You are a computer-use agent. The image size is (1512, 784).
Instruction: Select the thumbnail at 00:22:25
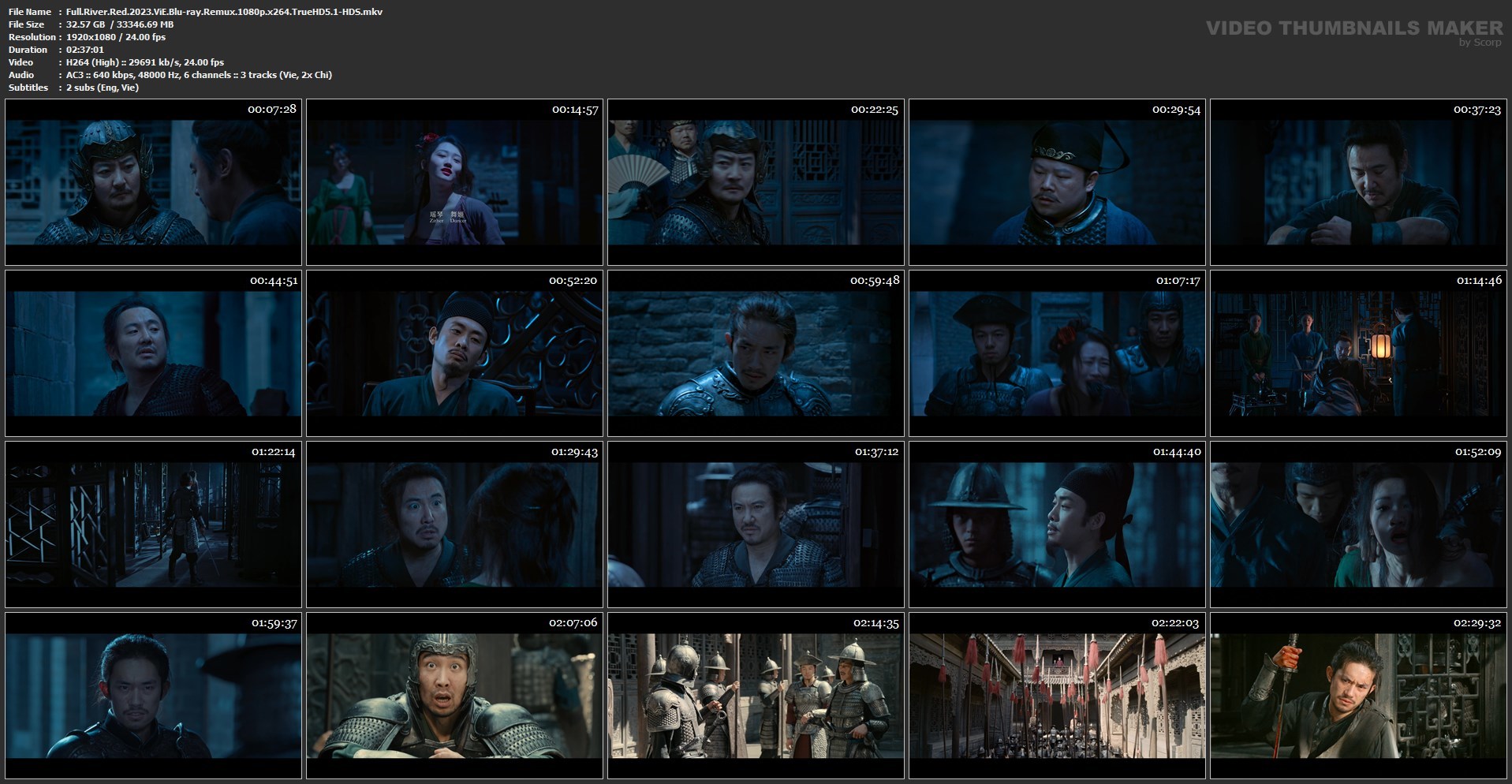(756, 182)
